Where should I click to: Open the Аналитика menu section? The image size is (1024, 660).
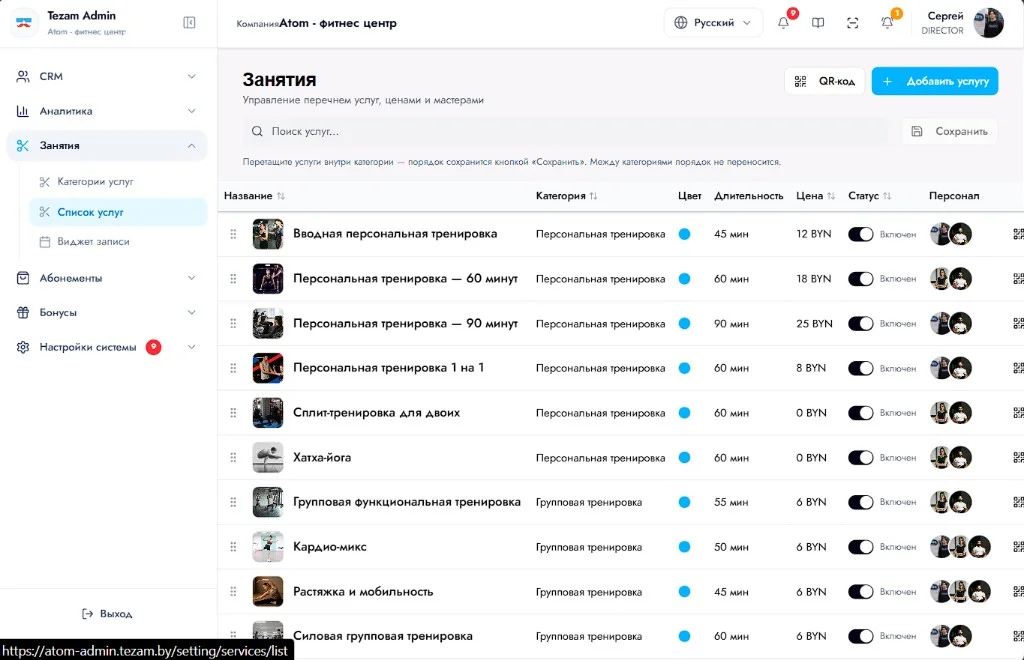[107, 111]
